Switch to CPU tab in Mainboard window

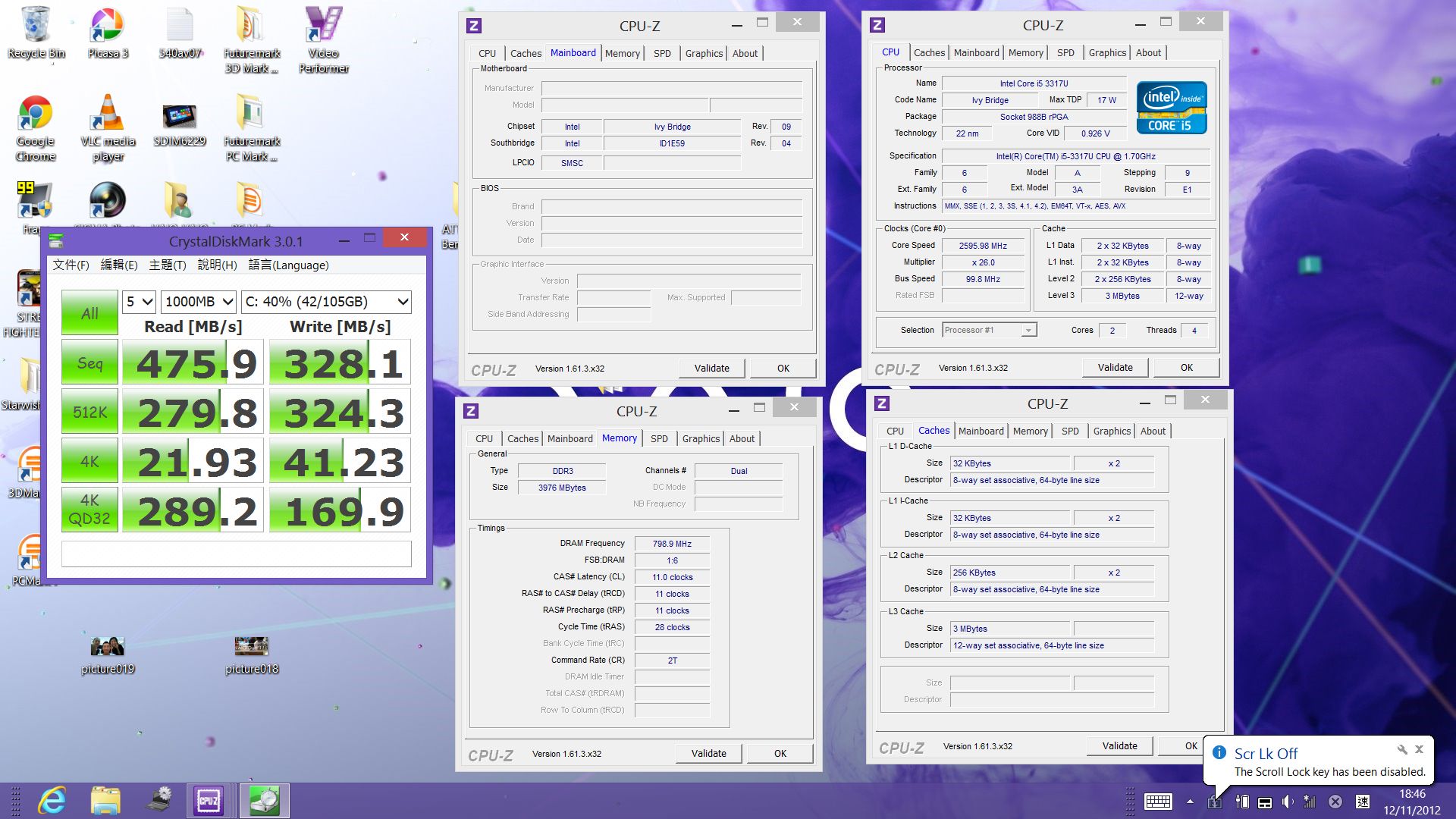487,53
